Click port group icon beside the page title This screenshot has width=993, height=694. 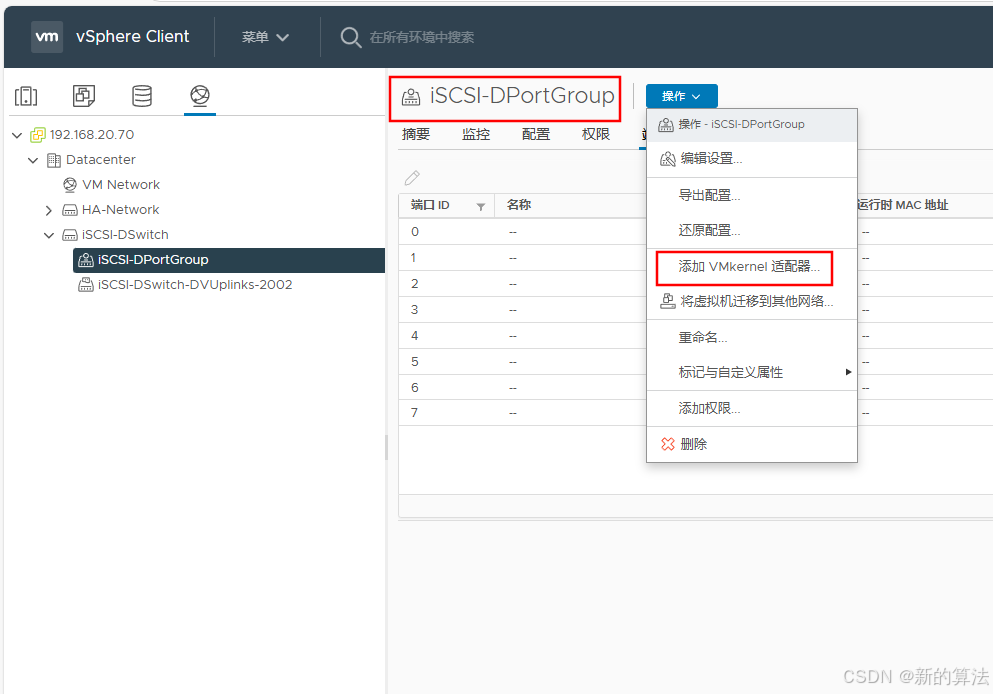coord(411,97)
